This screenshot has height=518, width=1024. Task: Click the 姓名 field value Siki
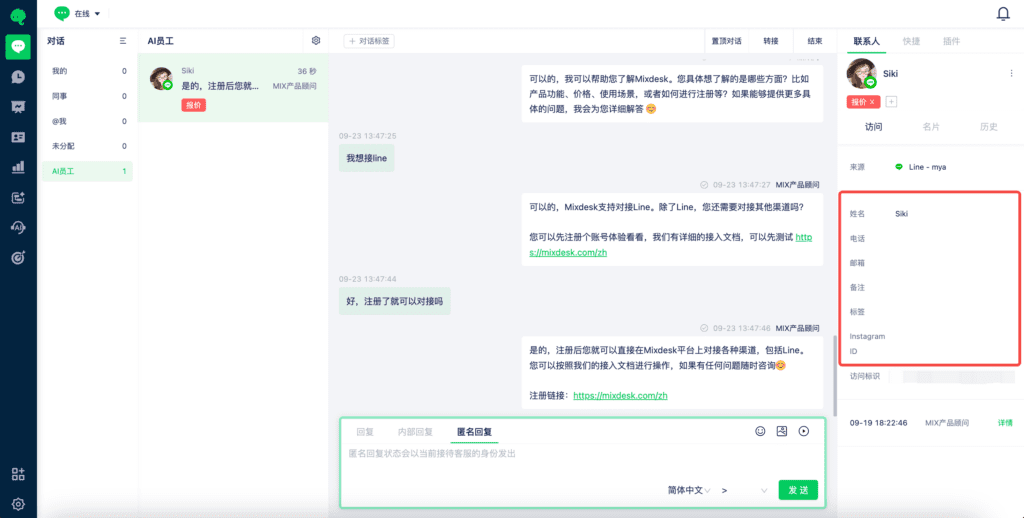coord(901,214)
